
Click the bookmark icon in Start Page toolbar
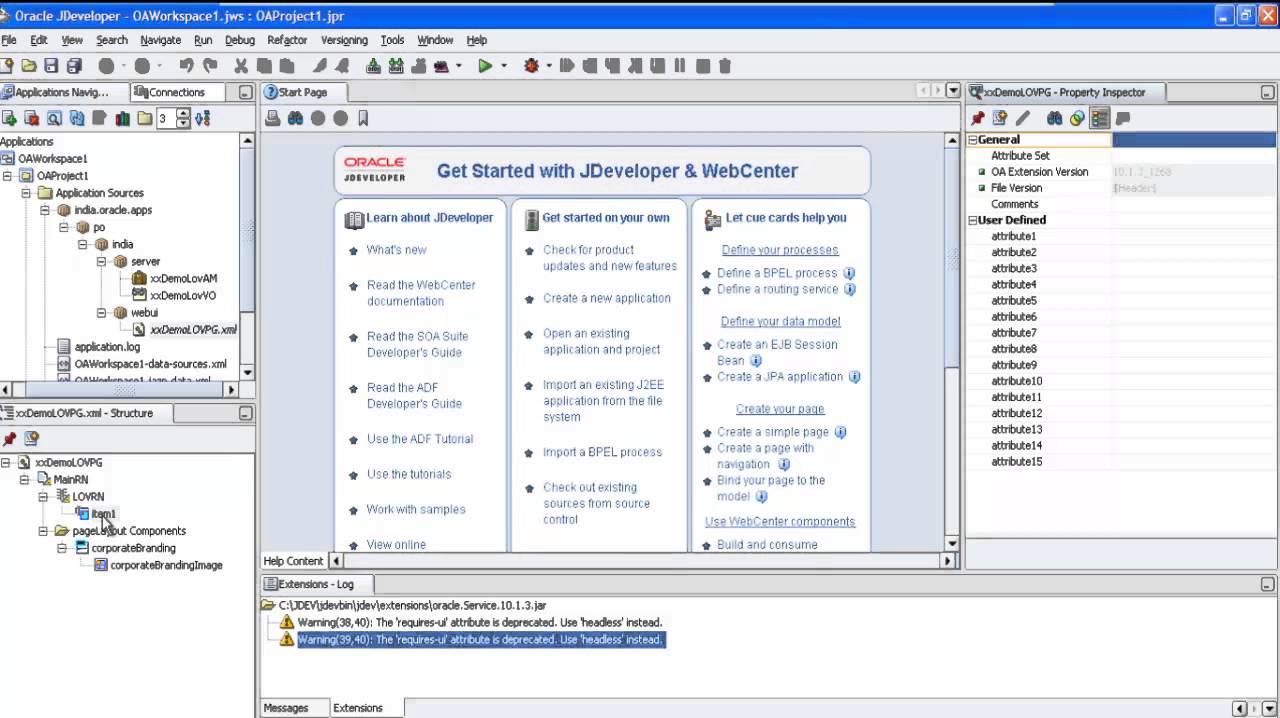(363, 118)
